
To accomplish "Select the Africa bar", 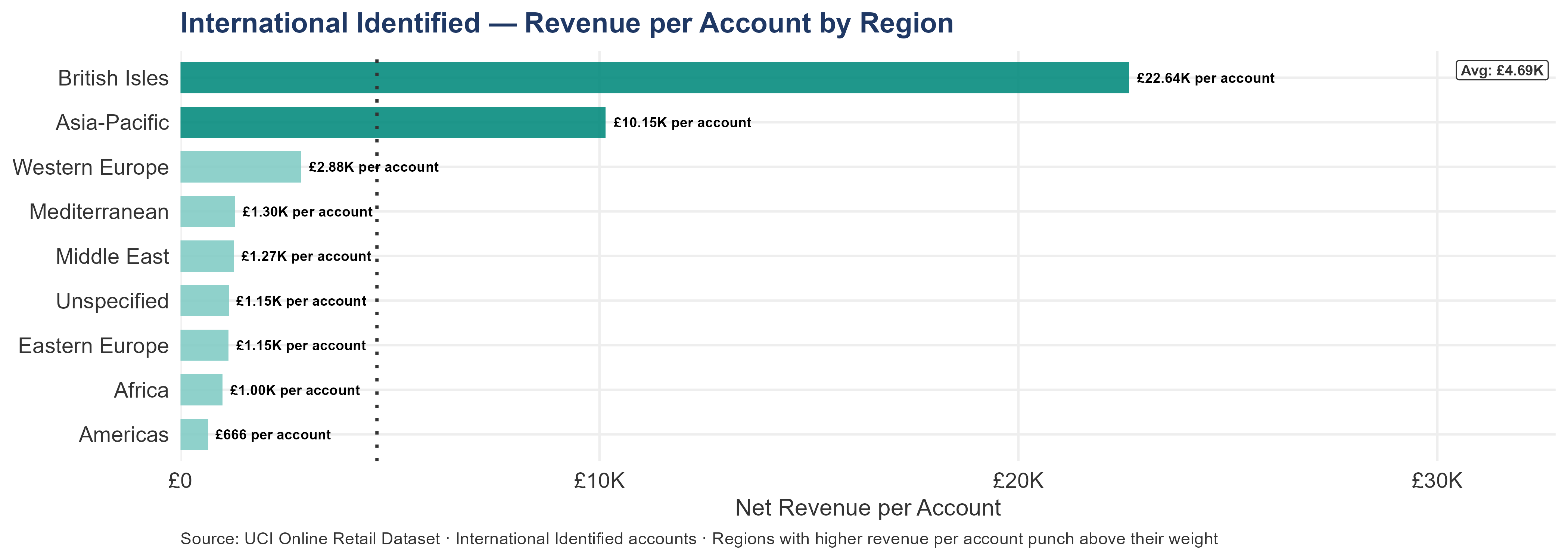I will 202,389.
